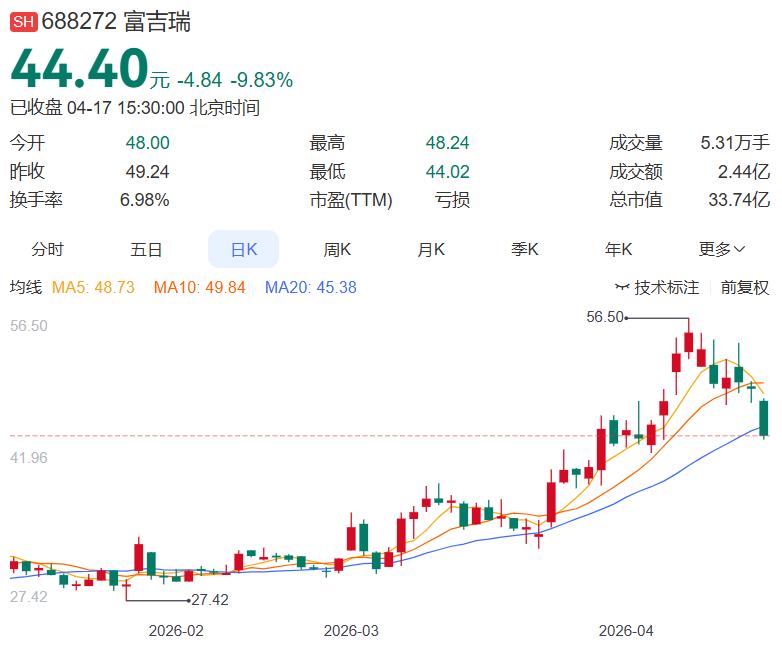The width and height of the screenshot is (782, 656).
Task: Click the red SH exchange badge
Action: (x=24, y=22)
